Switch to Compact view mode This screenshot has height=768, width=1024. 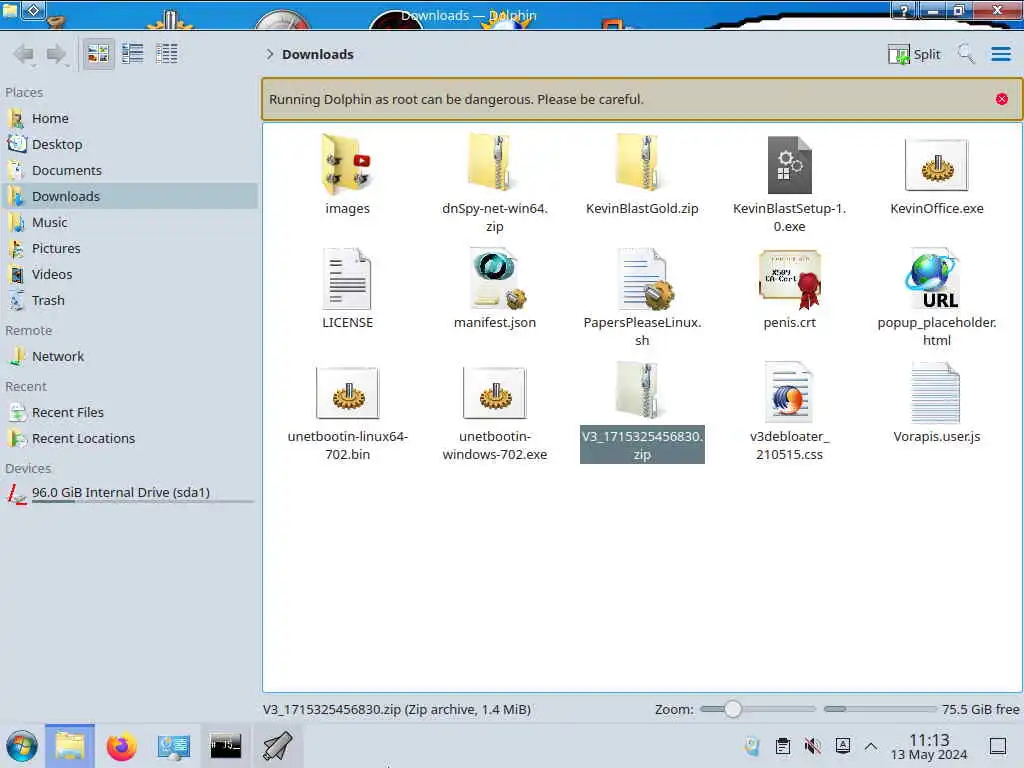click(x=133, y=54)
